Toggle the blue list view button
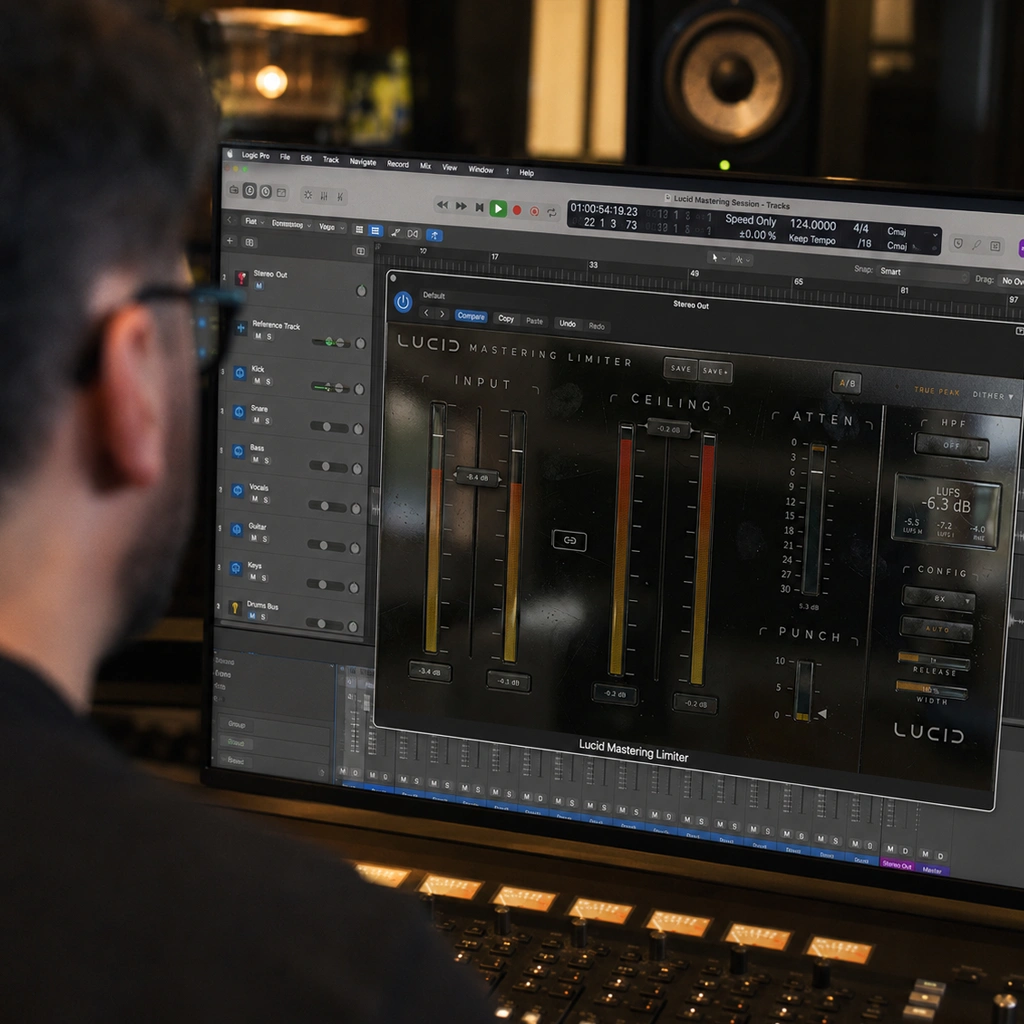1024x1024 pixels. coord(375,230)
